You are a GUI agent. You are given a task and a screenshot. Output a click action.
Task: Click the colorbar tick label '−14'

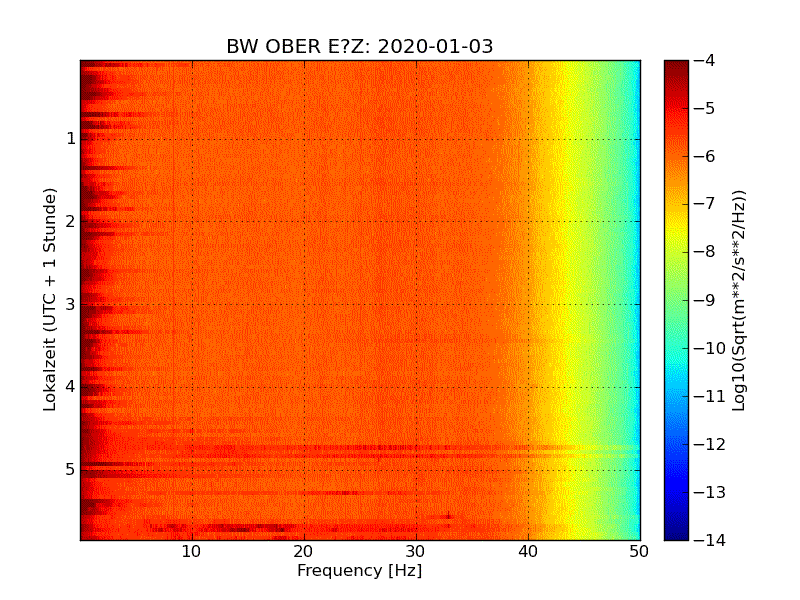point(710,540)
